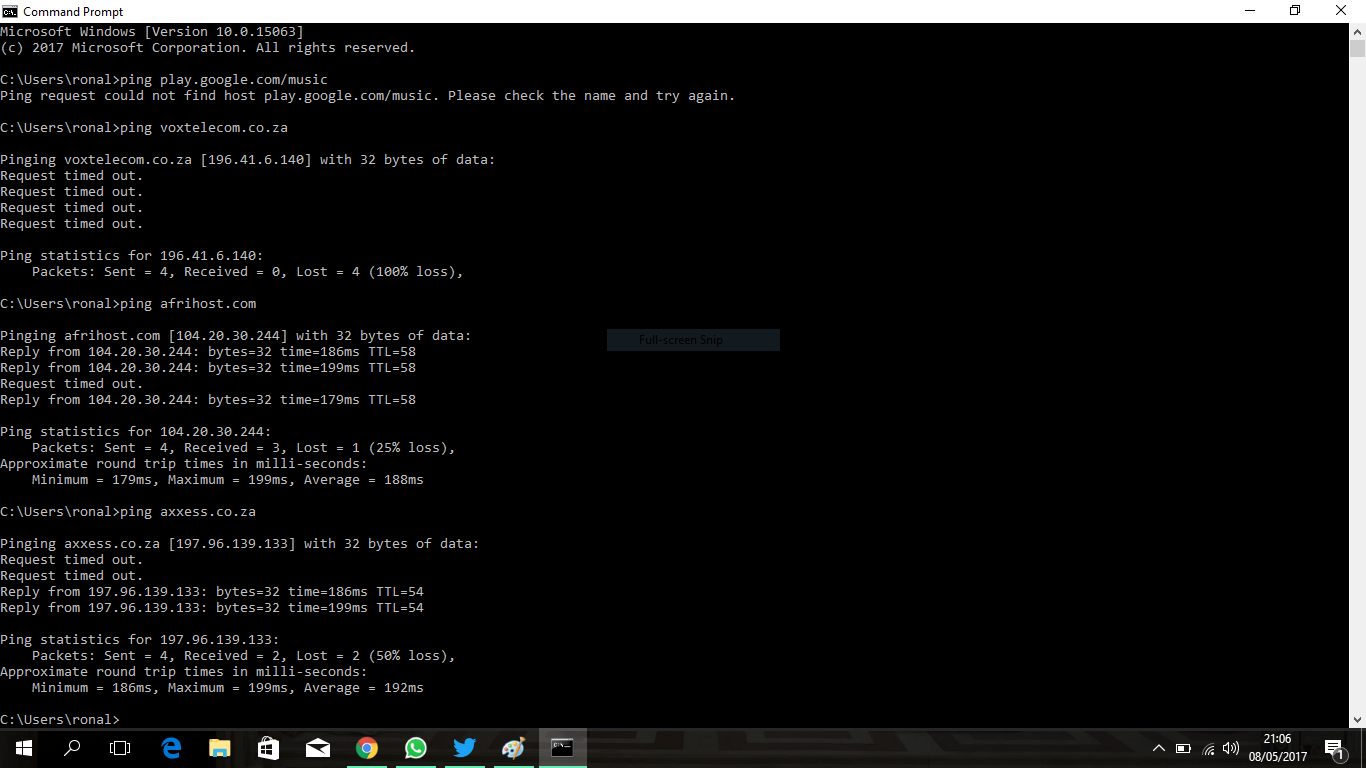This screenshot has height=768, width=1366.
Task: Click the 'ping axxess.co.za' command line
Action: pyautogui.click(x=128, y=511)
